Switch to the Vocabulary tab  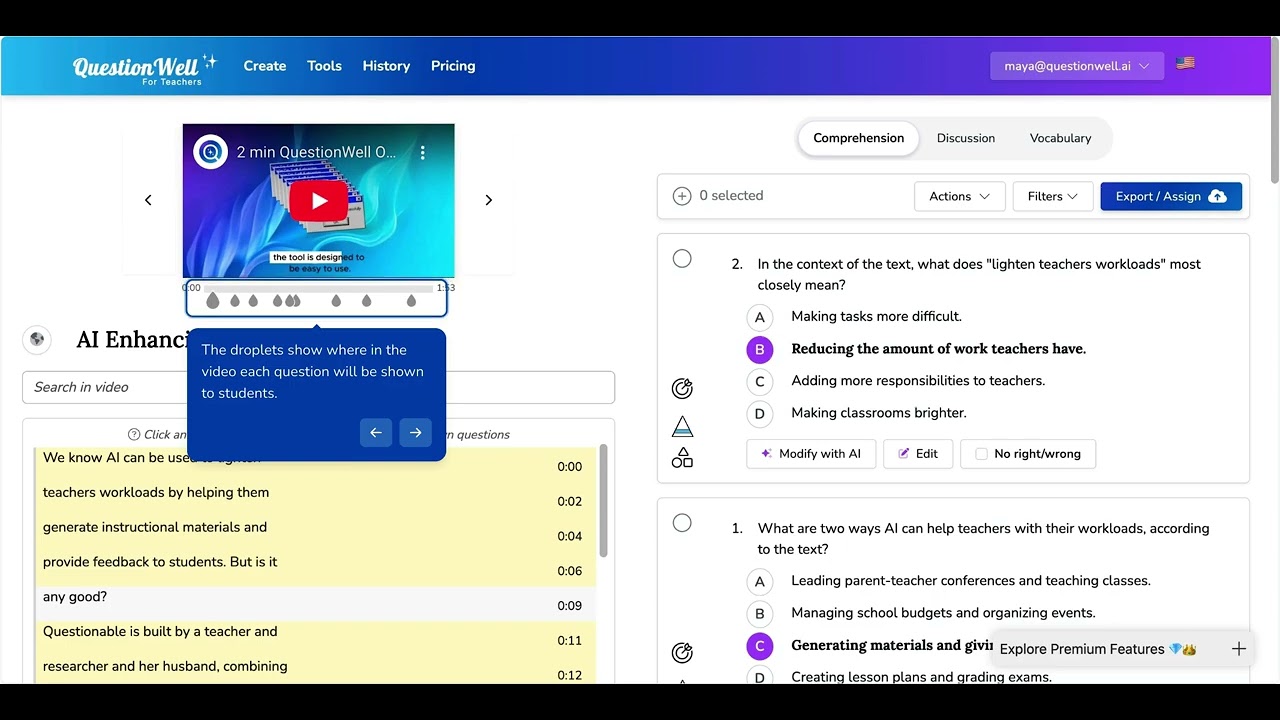point(1060,138)
